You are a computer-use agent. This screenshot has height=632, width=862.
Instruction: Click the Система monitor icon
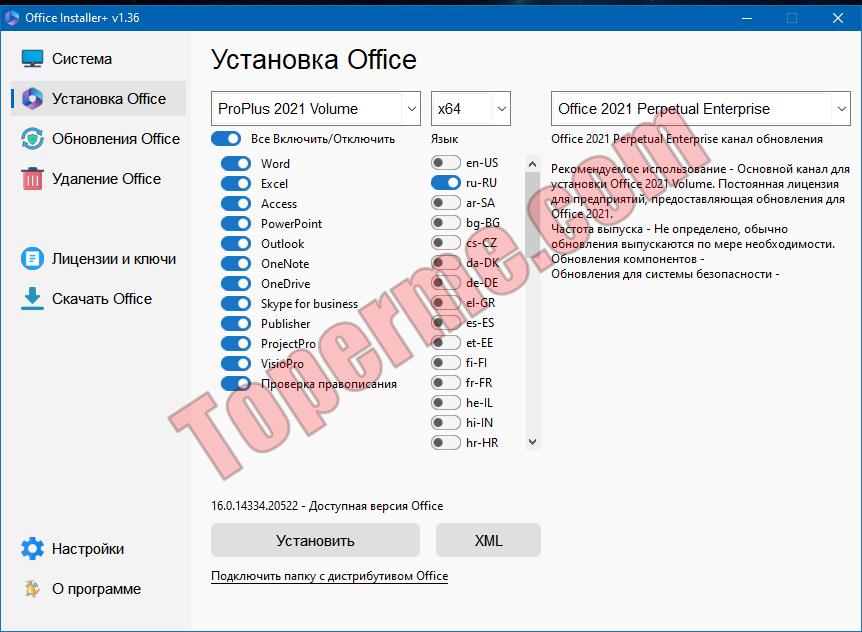point(32,59)
